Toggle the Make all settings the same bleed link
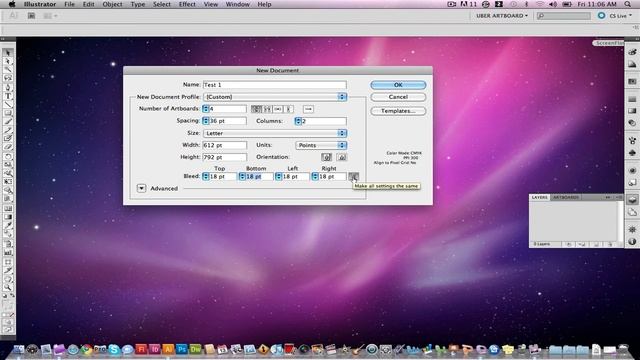This screenshot has width=640, height=360. click(x=353, y=176)
